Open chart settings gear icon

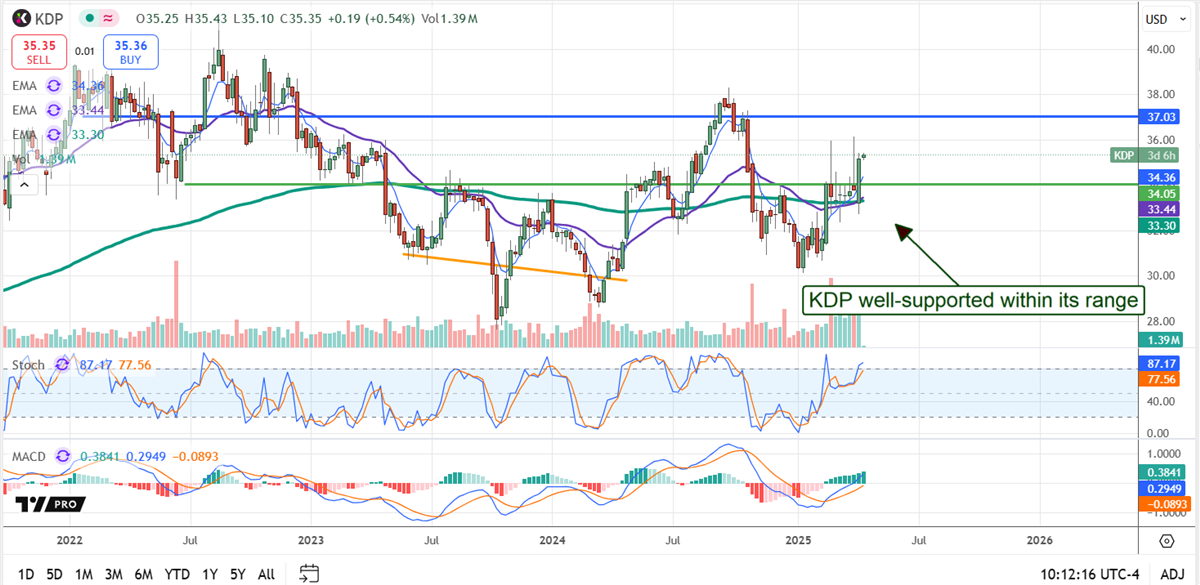point(1167,541)
